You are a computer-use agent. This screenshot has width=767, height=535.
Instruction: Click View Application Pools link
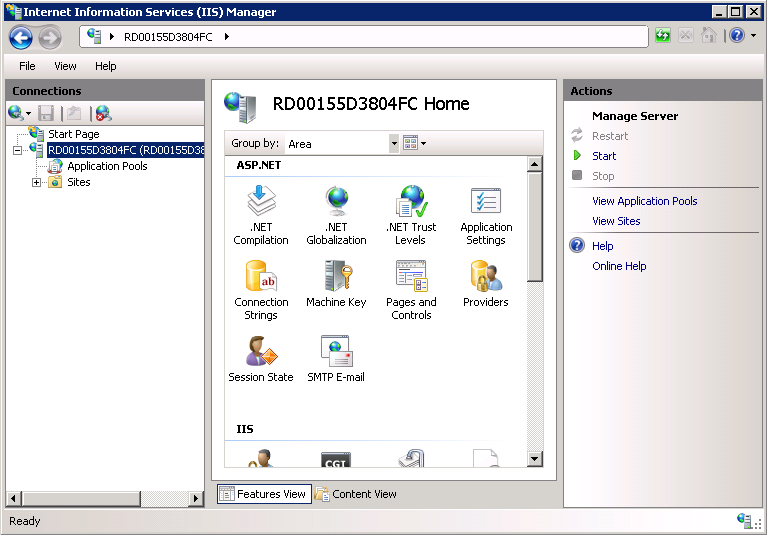coord(644,201)
